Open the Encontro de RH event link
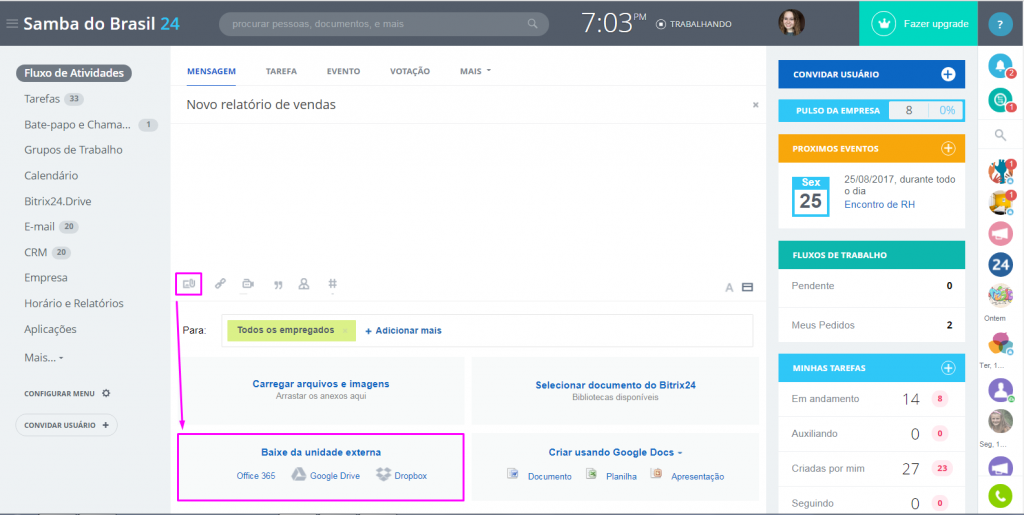Screen dimensions: 1024x515 880,204
